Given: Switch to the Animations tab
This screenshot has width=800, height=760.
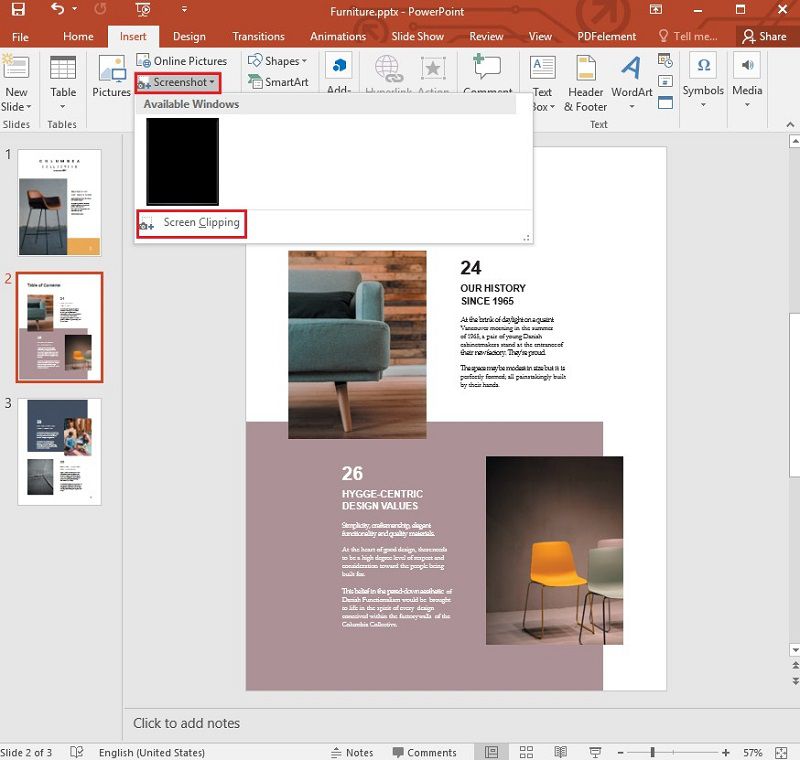Looking at the screenshot, I should [337, 36].
